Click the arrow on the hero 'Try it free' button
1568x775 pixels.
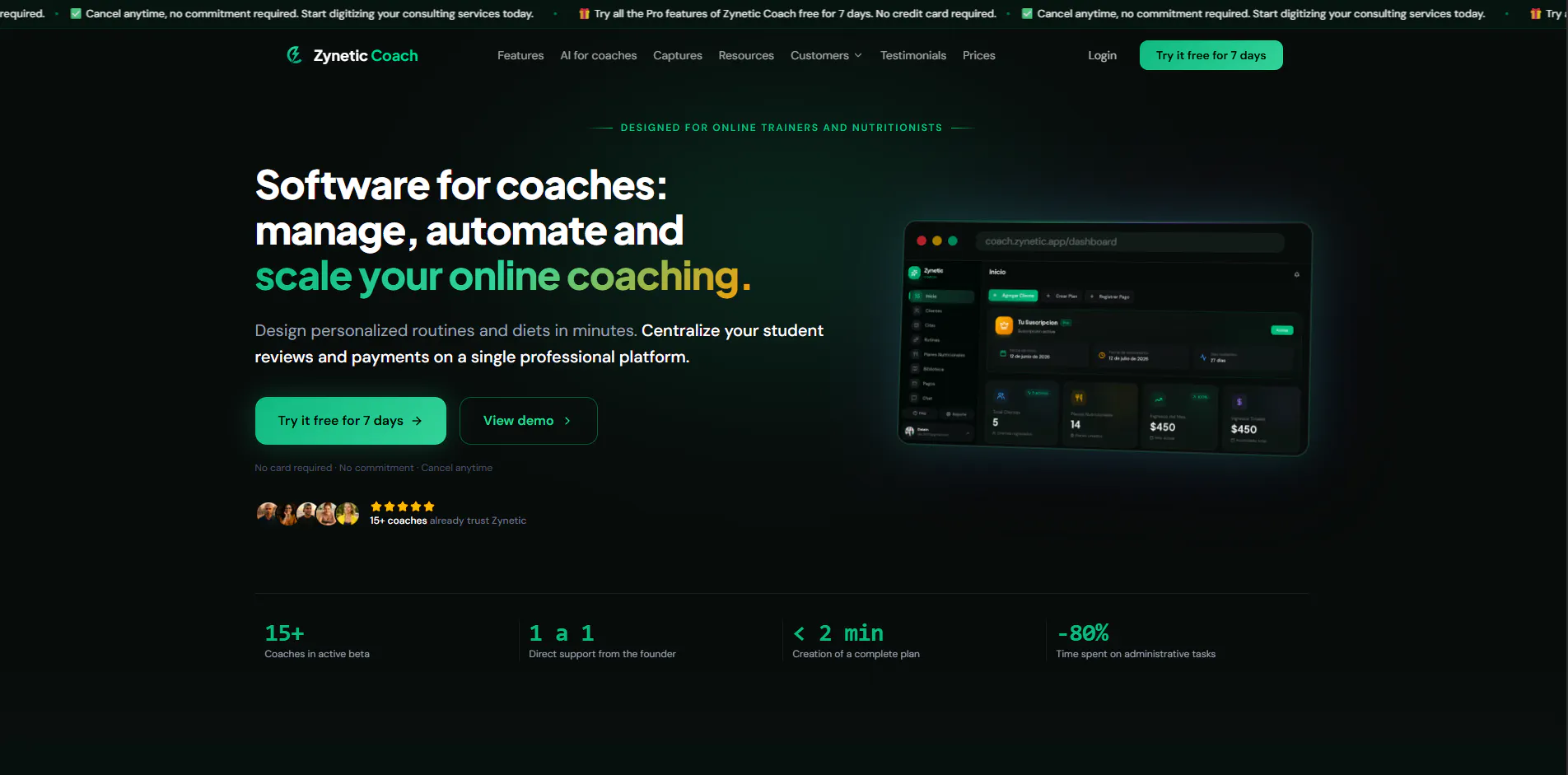tap(417, 421)
